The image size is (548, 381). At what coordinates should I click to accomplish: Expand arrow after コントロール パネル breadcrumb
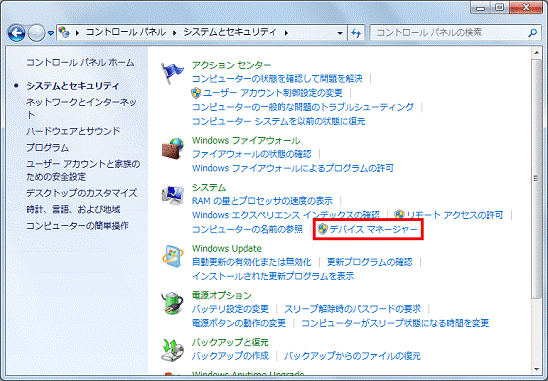[x=174, y=33]
